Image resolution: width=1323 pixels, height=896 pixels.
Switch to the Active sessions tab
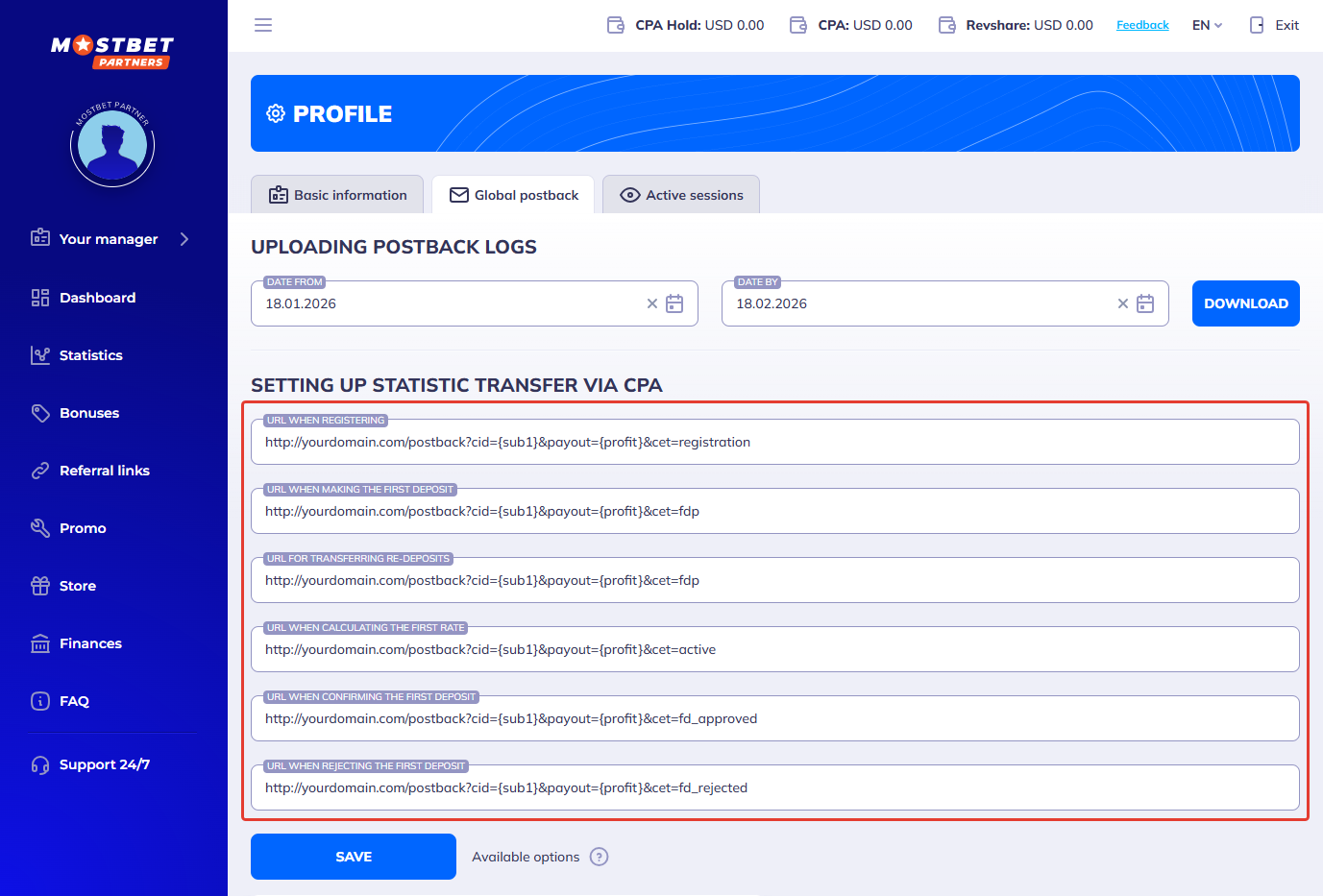click(x=681, y=195)
